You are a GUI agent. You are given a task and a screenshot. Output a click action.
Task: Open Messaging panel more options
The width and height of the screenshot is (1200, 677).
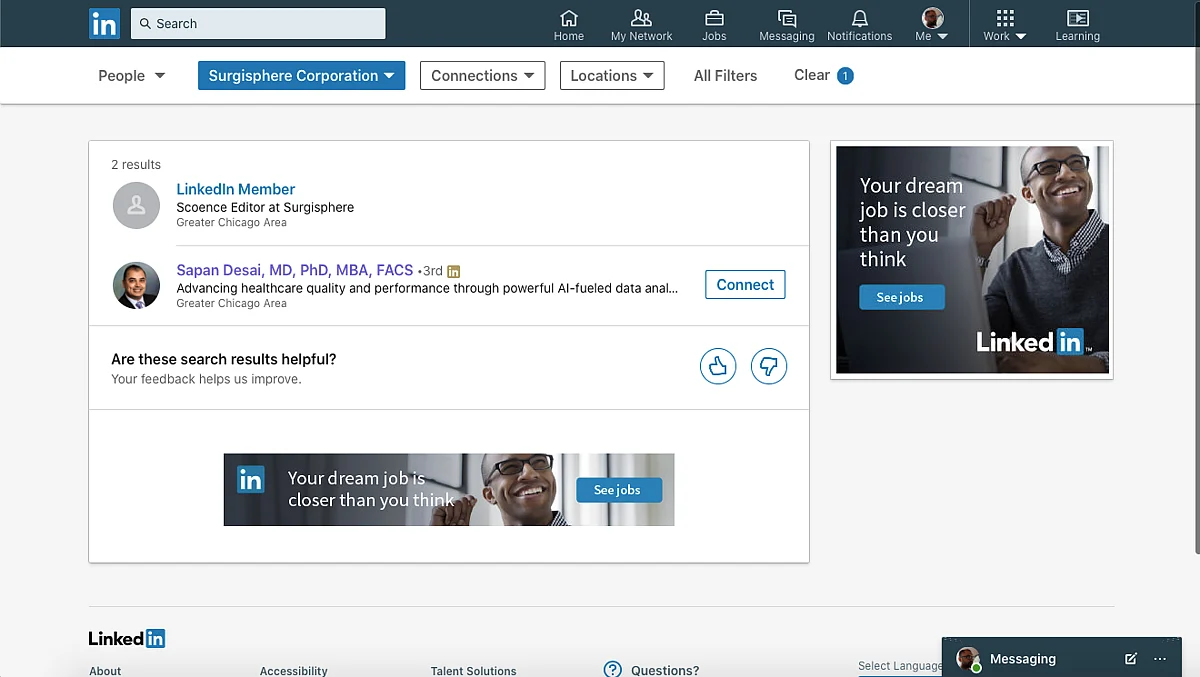pyautogui.click(x=1160, y=659)
